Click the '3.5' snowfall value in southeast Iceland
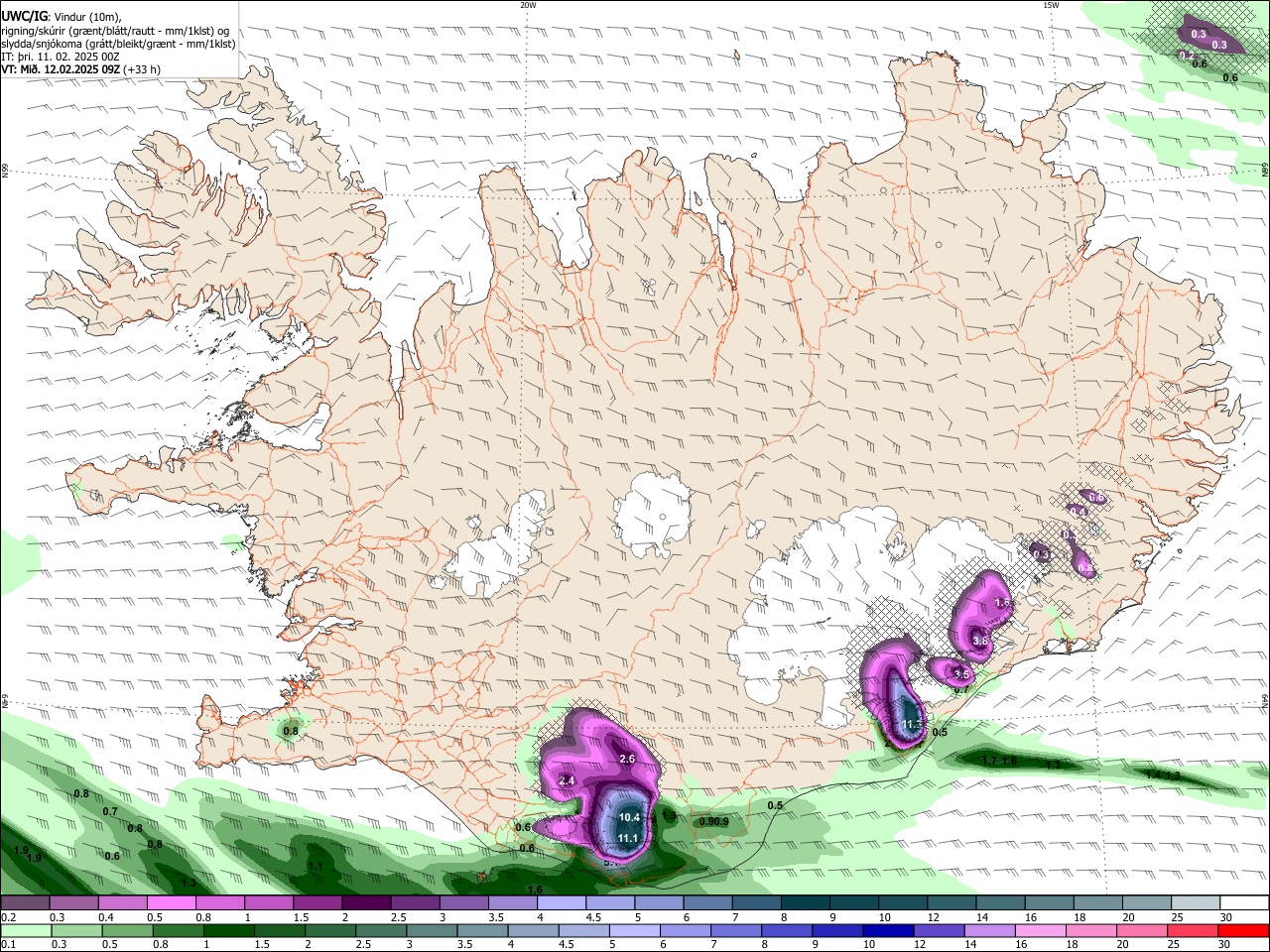The height and width of the screenshot is (952, 1270). pyautogui.click(x=961, y=674)
